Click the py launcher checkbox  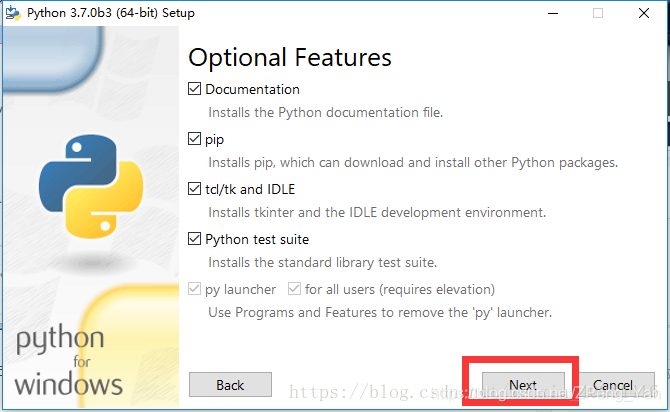[x=194, y=289]
